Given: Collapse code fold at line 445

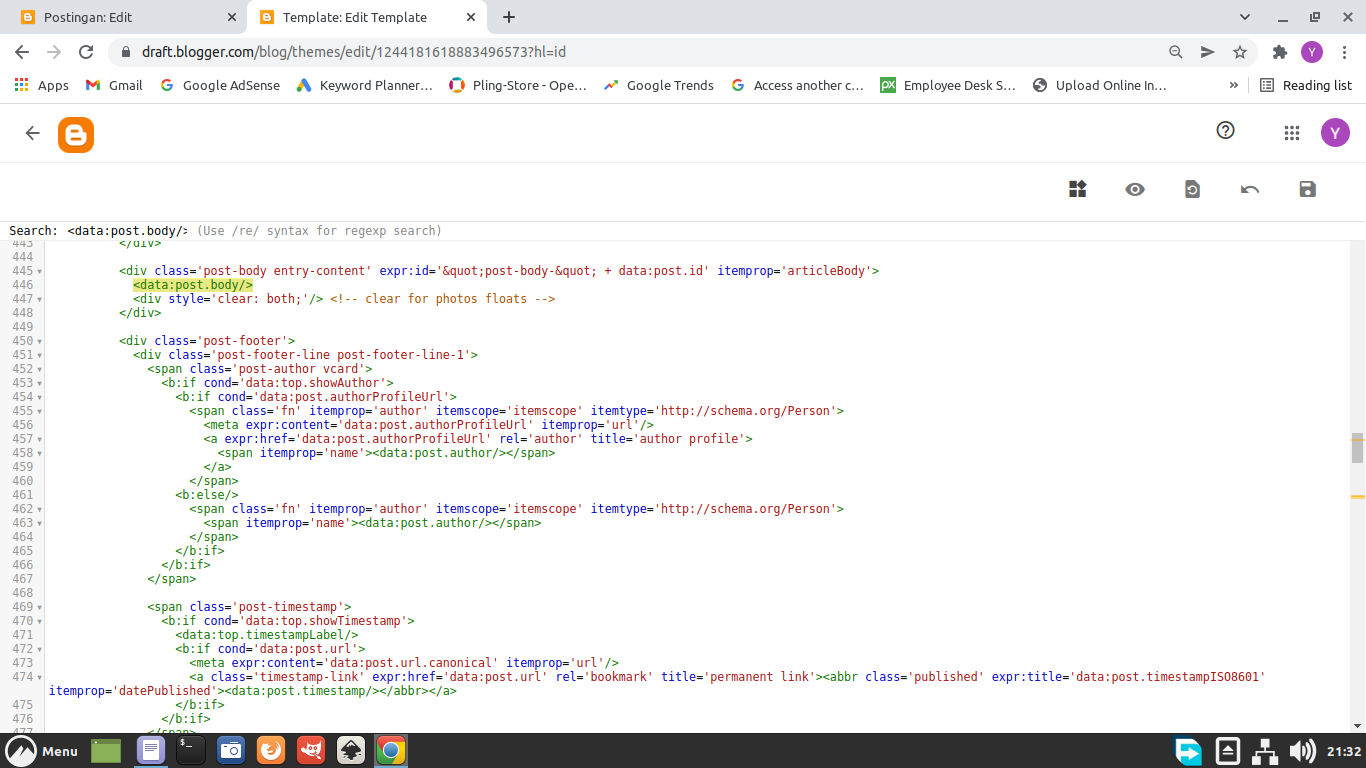Looking at the screenshot, I should (x=40, y=272).
